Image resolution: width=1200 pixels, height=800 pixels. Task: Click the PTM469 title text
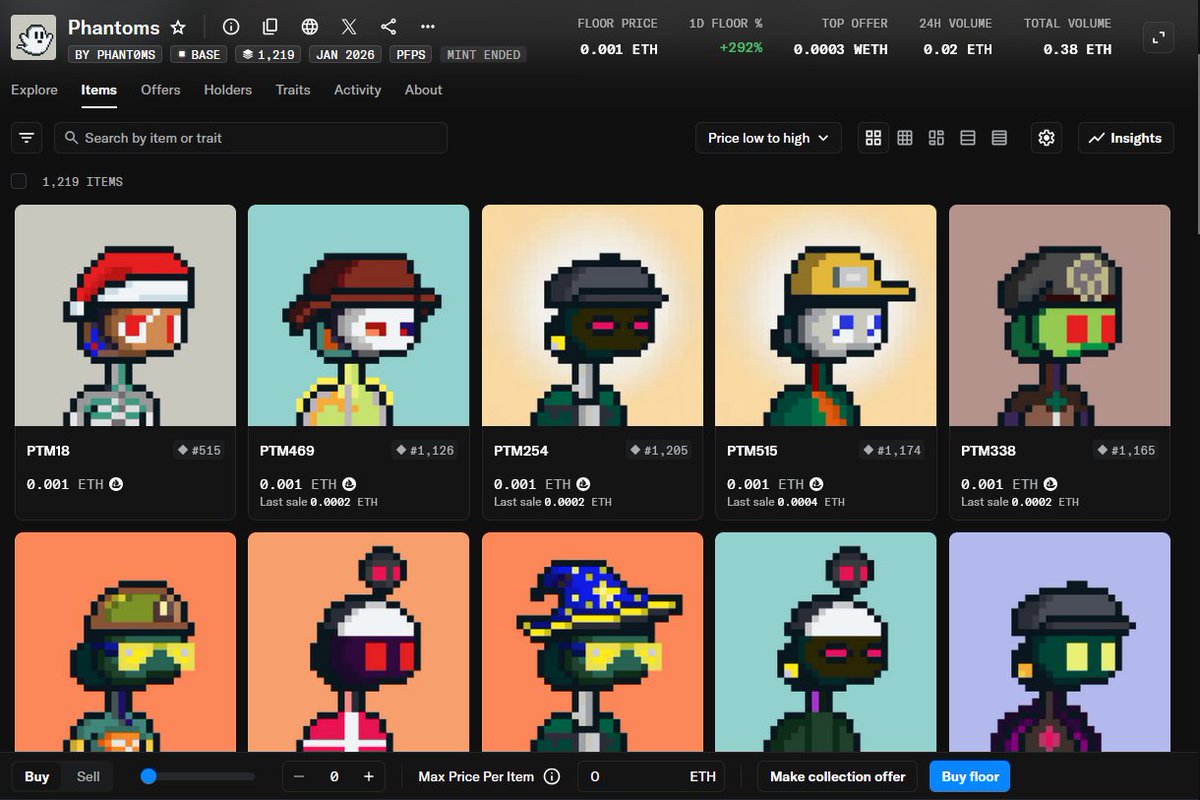coord(287,451)
